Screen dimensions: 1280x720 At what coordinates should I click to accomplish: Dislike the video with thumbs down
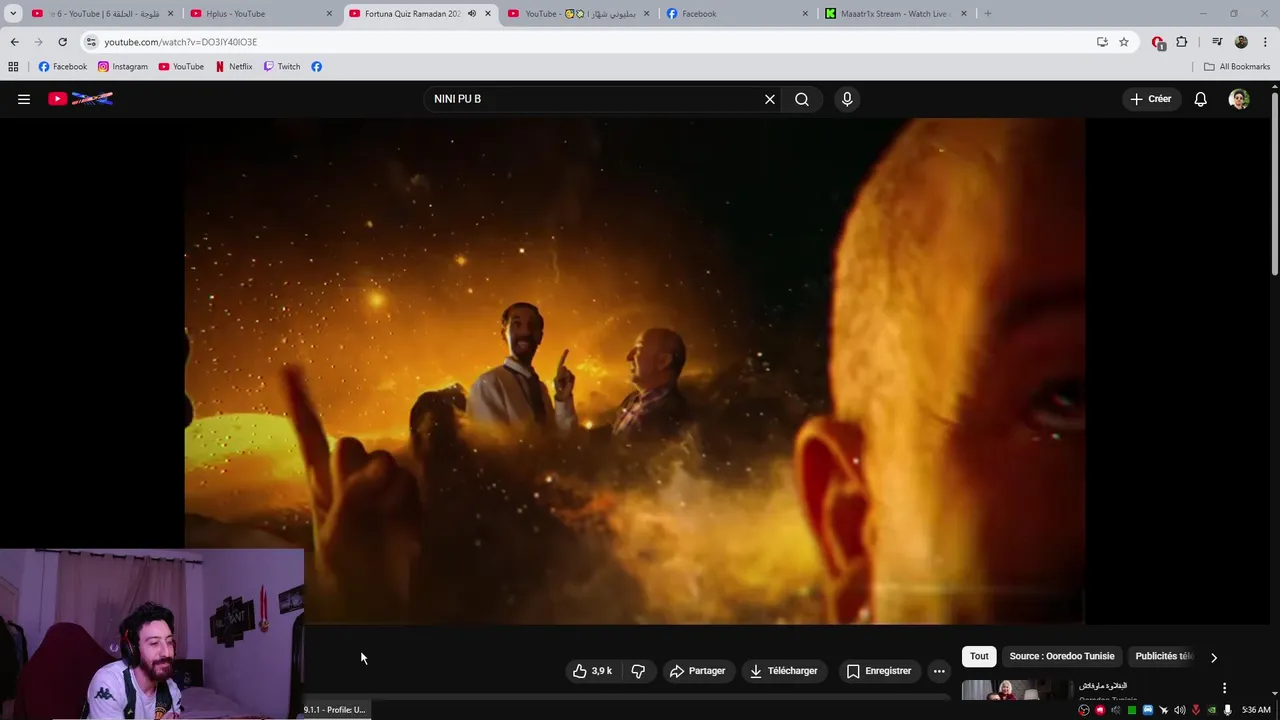pos(638,671)
